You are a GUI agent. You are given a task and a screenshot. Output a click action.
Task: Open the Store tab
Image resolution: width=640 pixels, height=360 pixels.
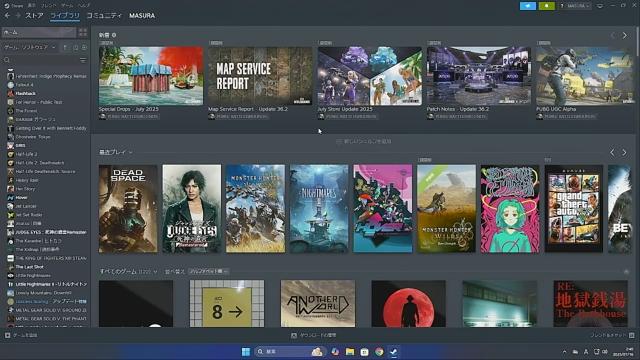point(34,16)
